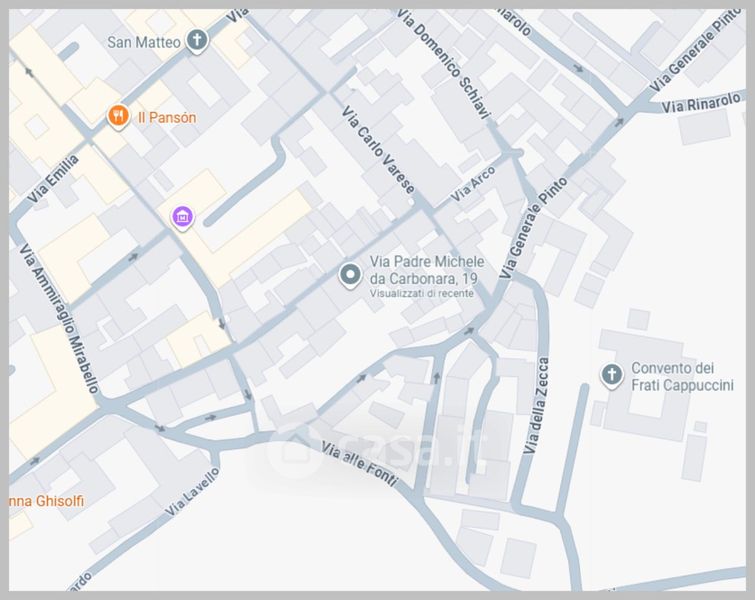Select the Via Arco street label

472,184
